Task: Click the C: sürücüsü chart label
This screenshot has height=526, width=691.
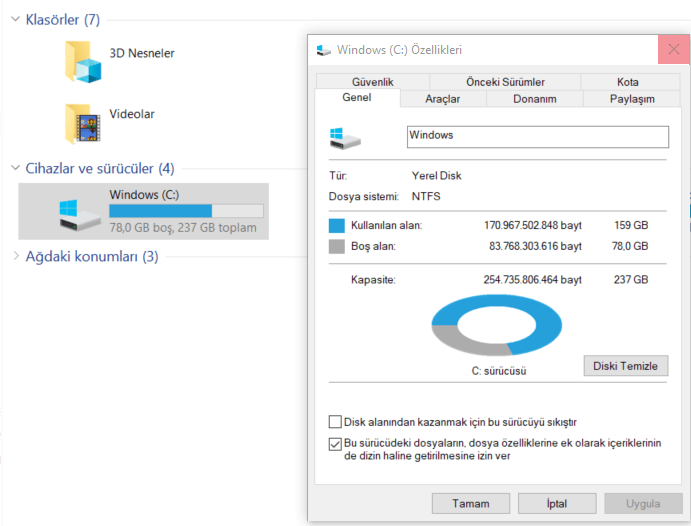Action: [x=499, y=371]
